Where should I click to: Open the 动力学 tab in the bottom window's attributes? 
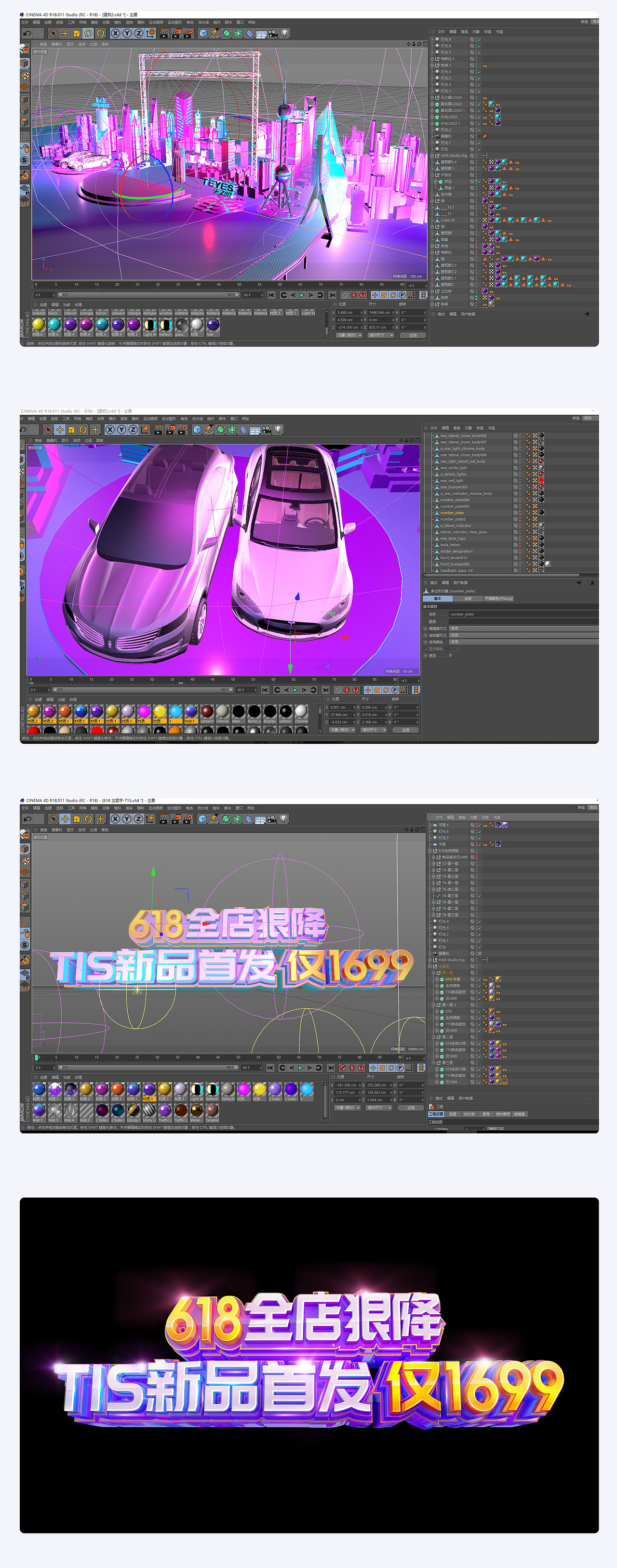[x=469, y=1114]
